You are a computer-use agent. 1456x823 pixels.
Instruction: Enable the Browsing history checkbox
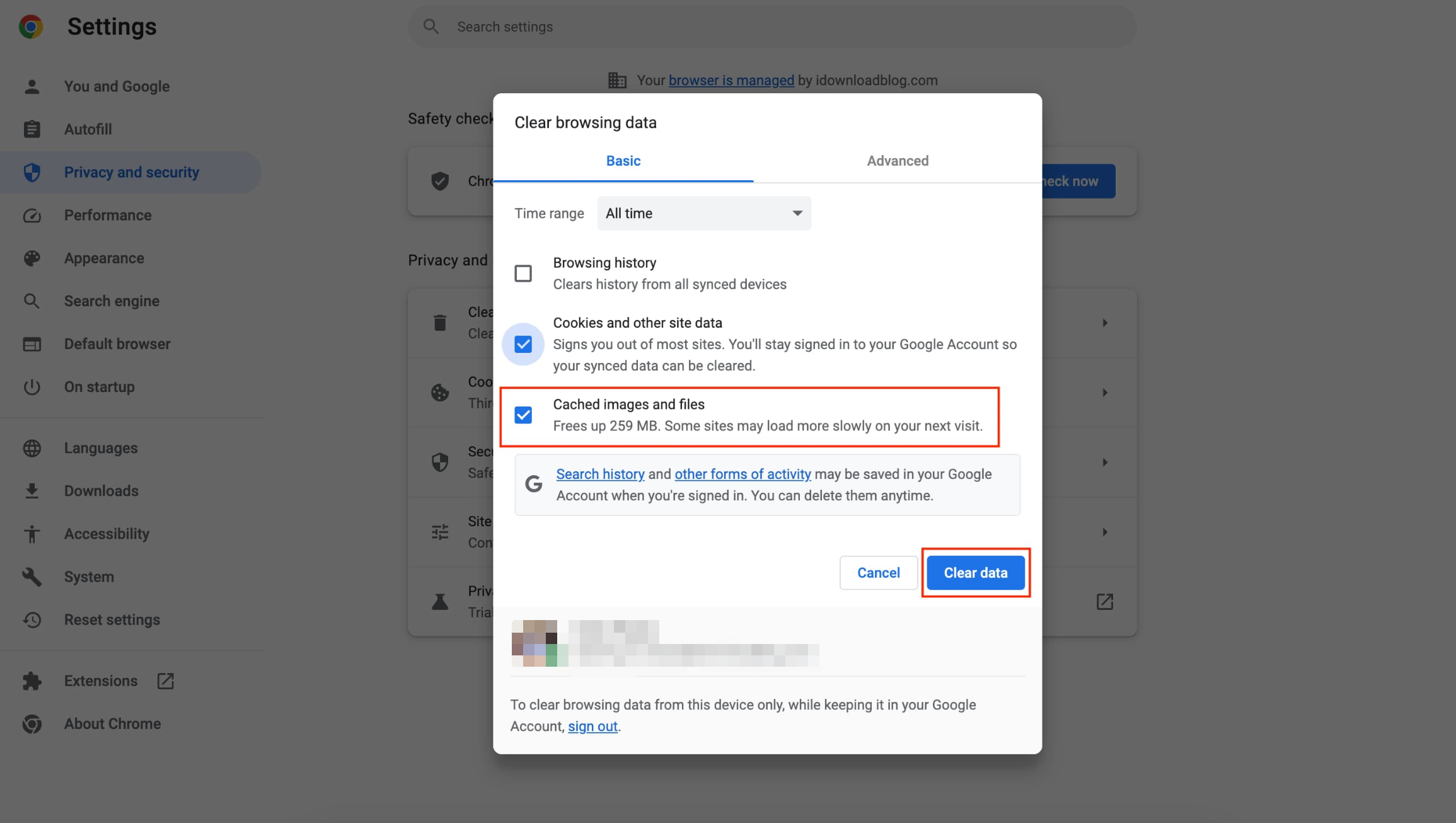[523, 272]
